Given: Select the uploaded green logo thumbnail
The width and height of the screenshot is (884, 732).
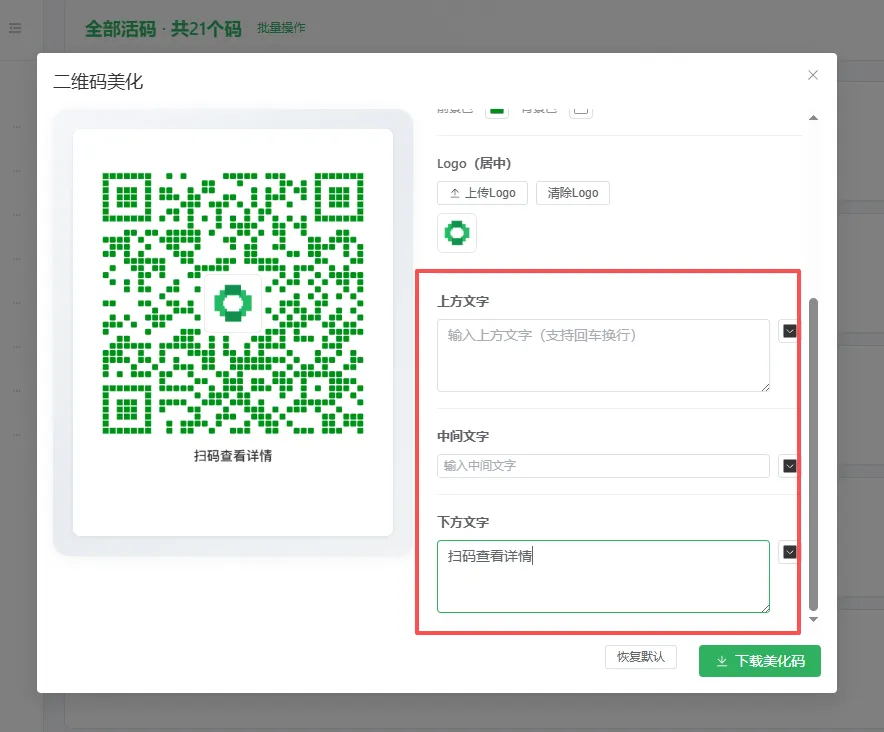Looking at the screenshot, I should coord(457,233).
